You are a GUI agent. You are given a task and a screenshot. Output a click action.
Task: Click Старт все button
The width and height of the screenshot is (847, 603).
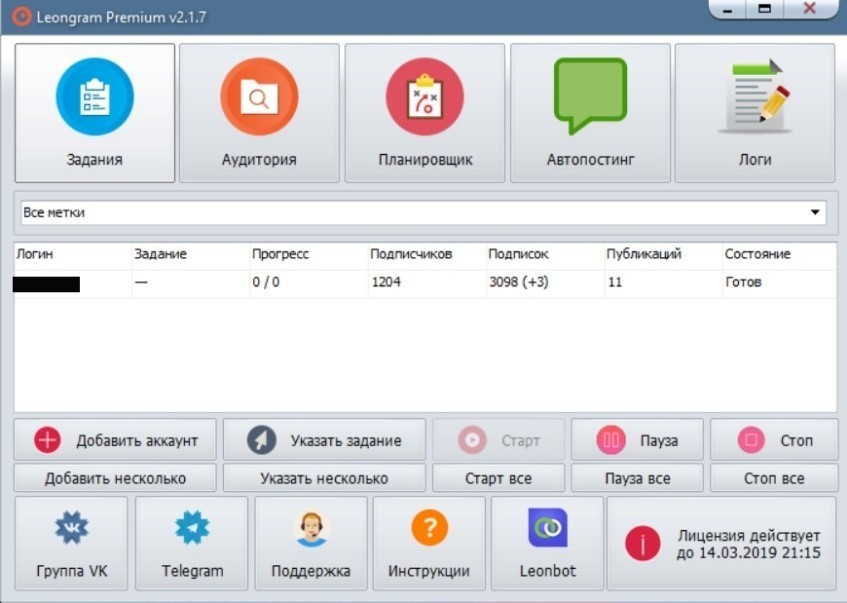click(499, 478)
